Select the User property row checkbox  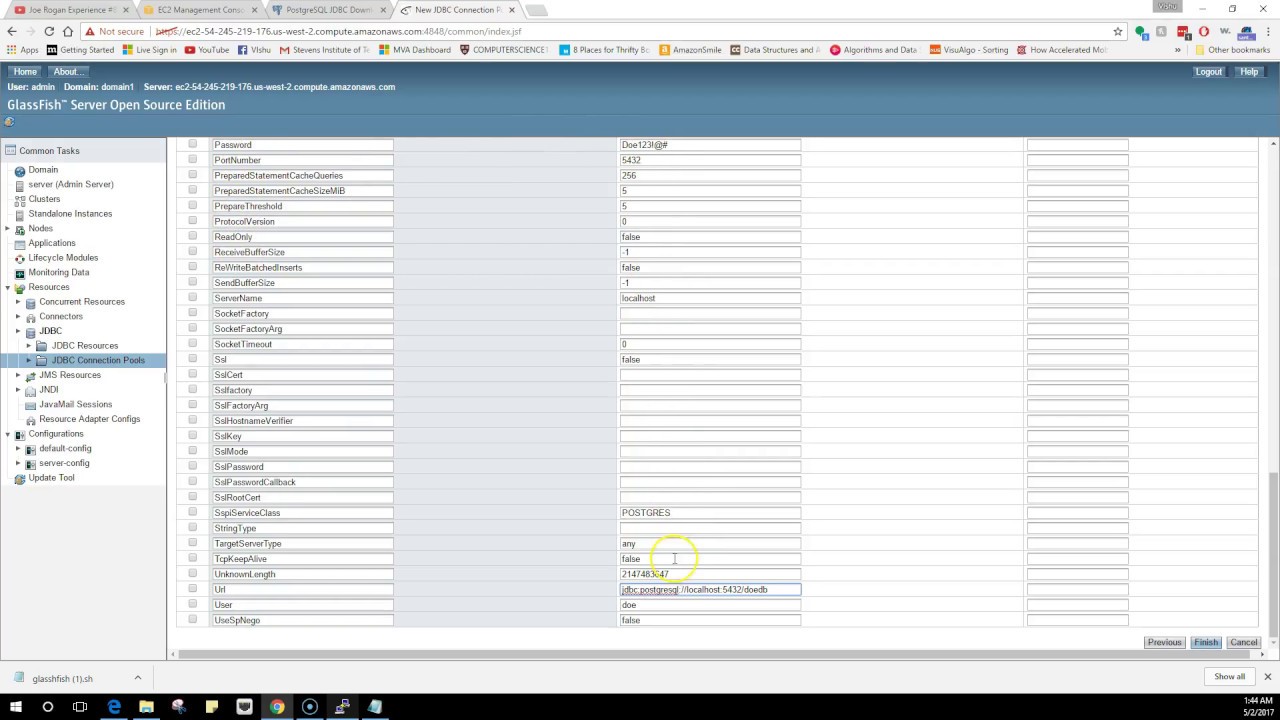point(193,604)
